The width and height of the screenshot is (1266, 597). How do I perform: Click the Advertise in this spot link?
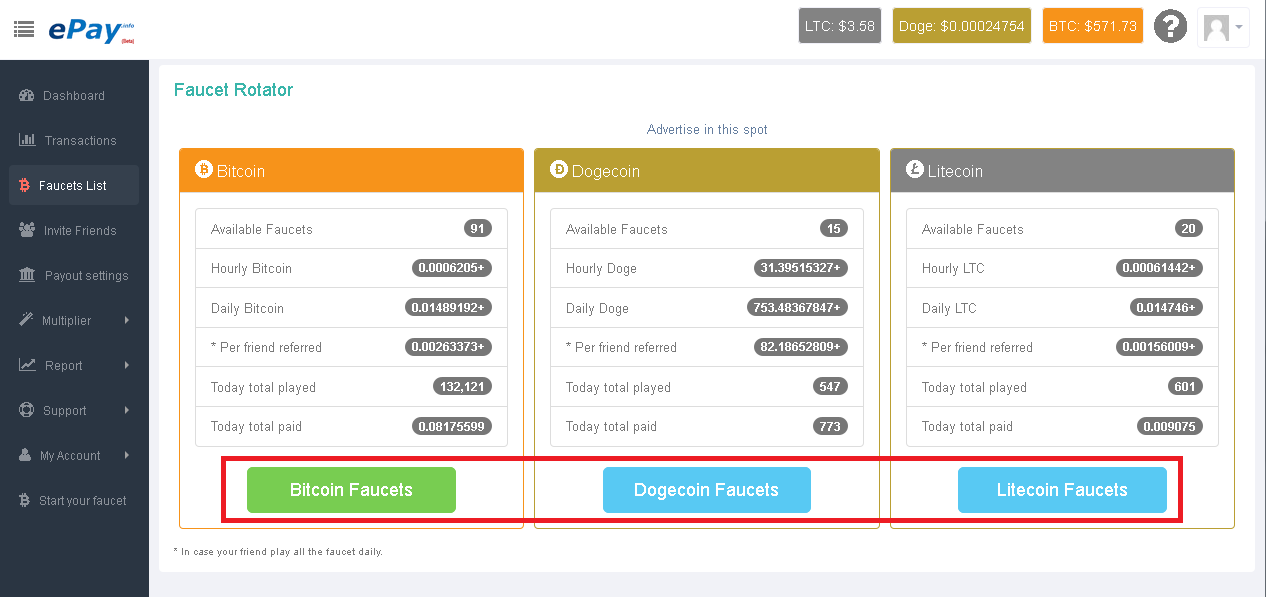pos(707,130)
